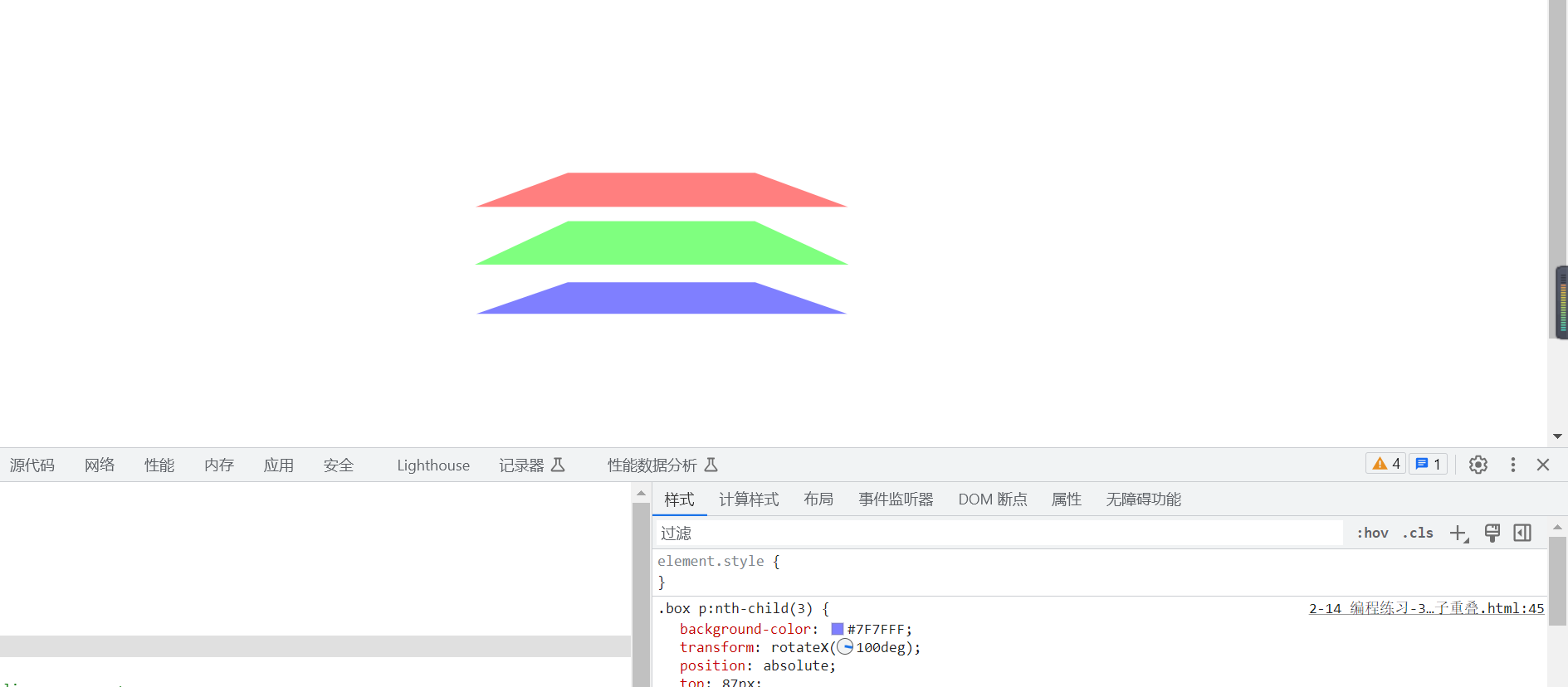The width and height of the screenshot is (1568, 687).
Task: Open DevTools settings gear
Action: pyautogui.click(x=1478, y=465)
